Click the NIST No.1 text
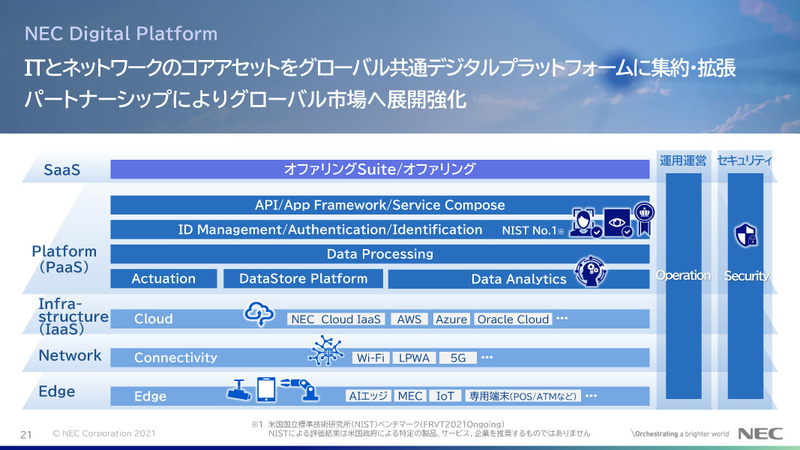The image size is (800, 450). (532, 231)
